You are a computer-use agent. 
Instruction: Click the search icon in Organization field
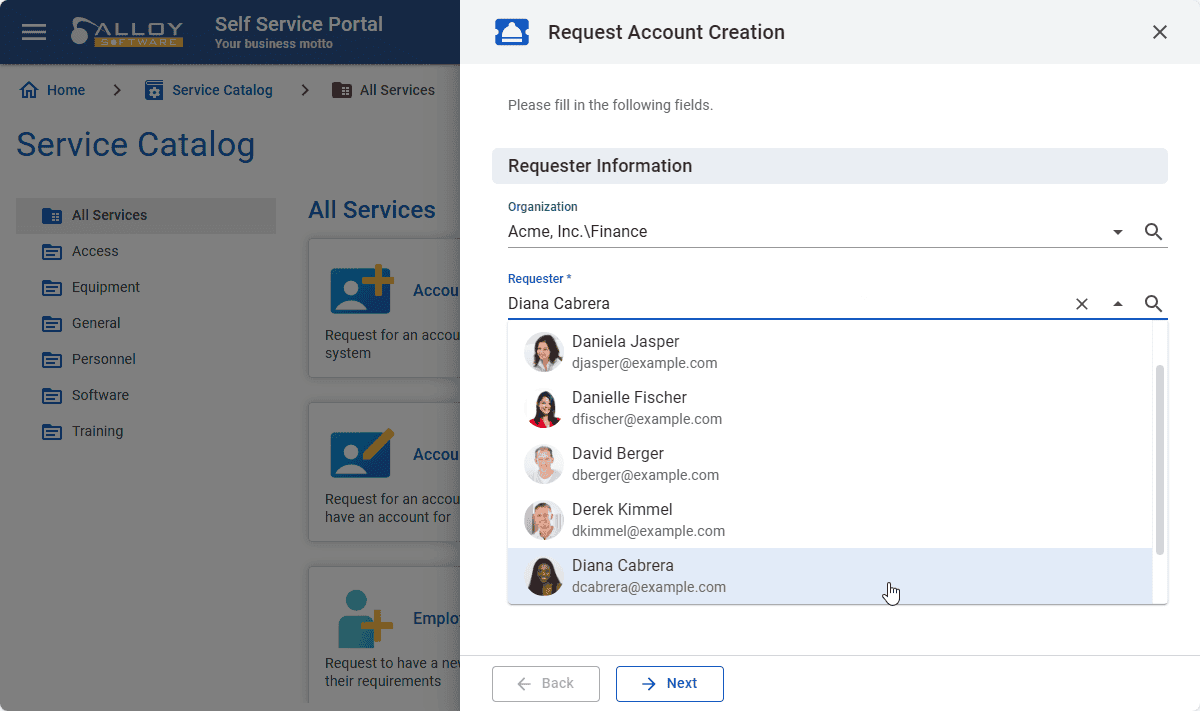tap(1153, 232)
